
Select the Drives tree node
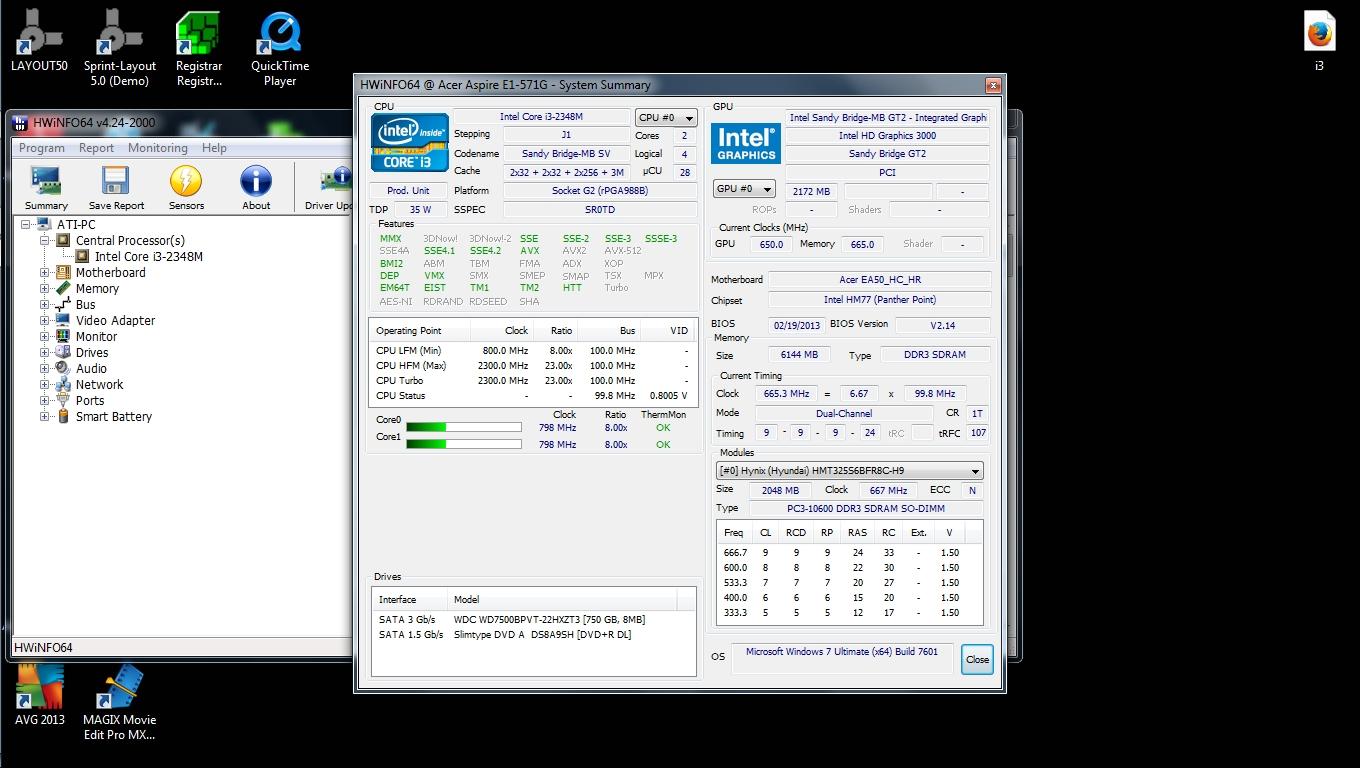91,352
